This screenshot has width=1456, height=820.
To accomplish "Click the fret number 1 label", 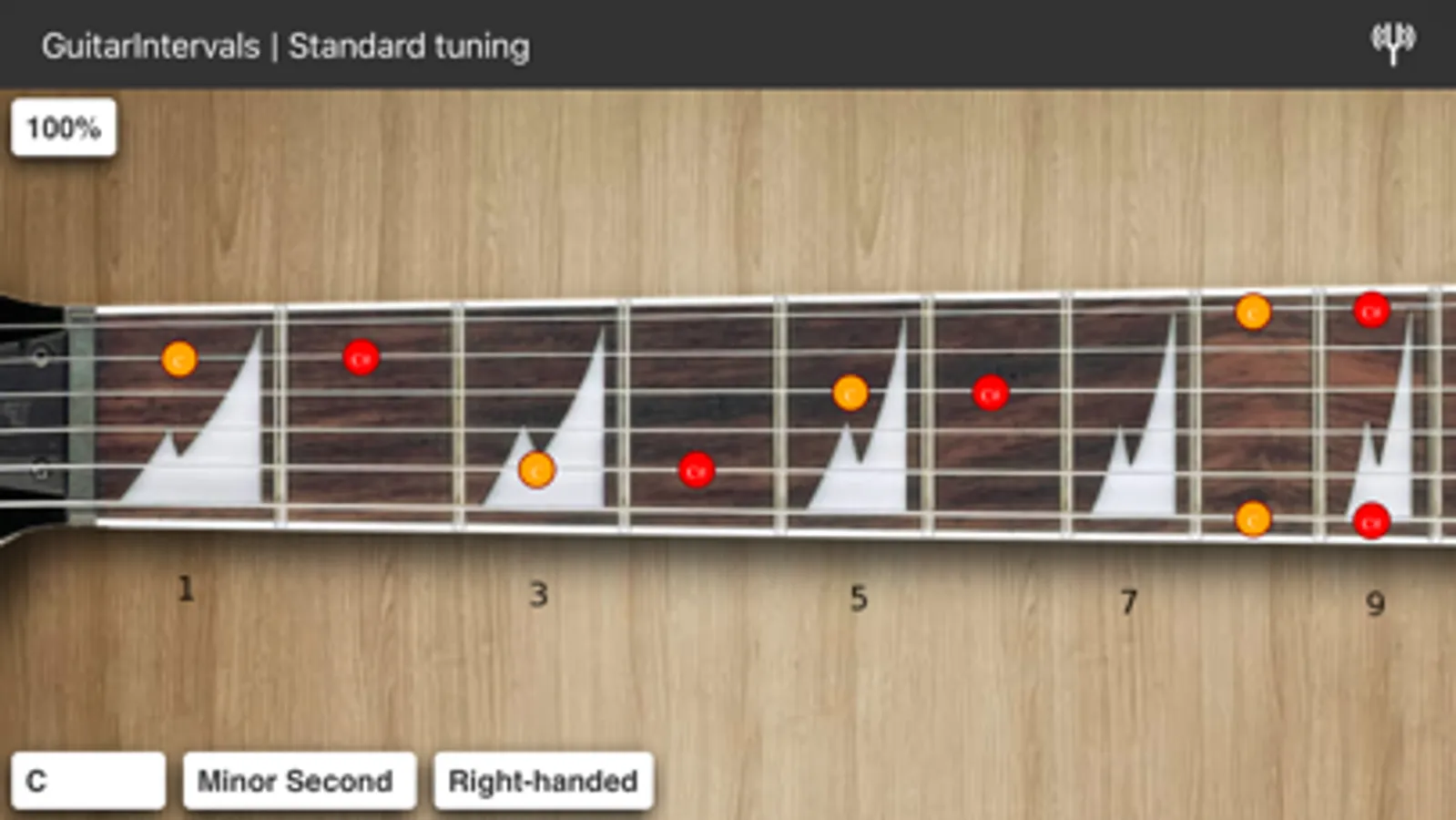I will (x=186, y=589).
